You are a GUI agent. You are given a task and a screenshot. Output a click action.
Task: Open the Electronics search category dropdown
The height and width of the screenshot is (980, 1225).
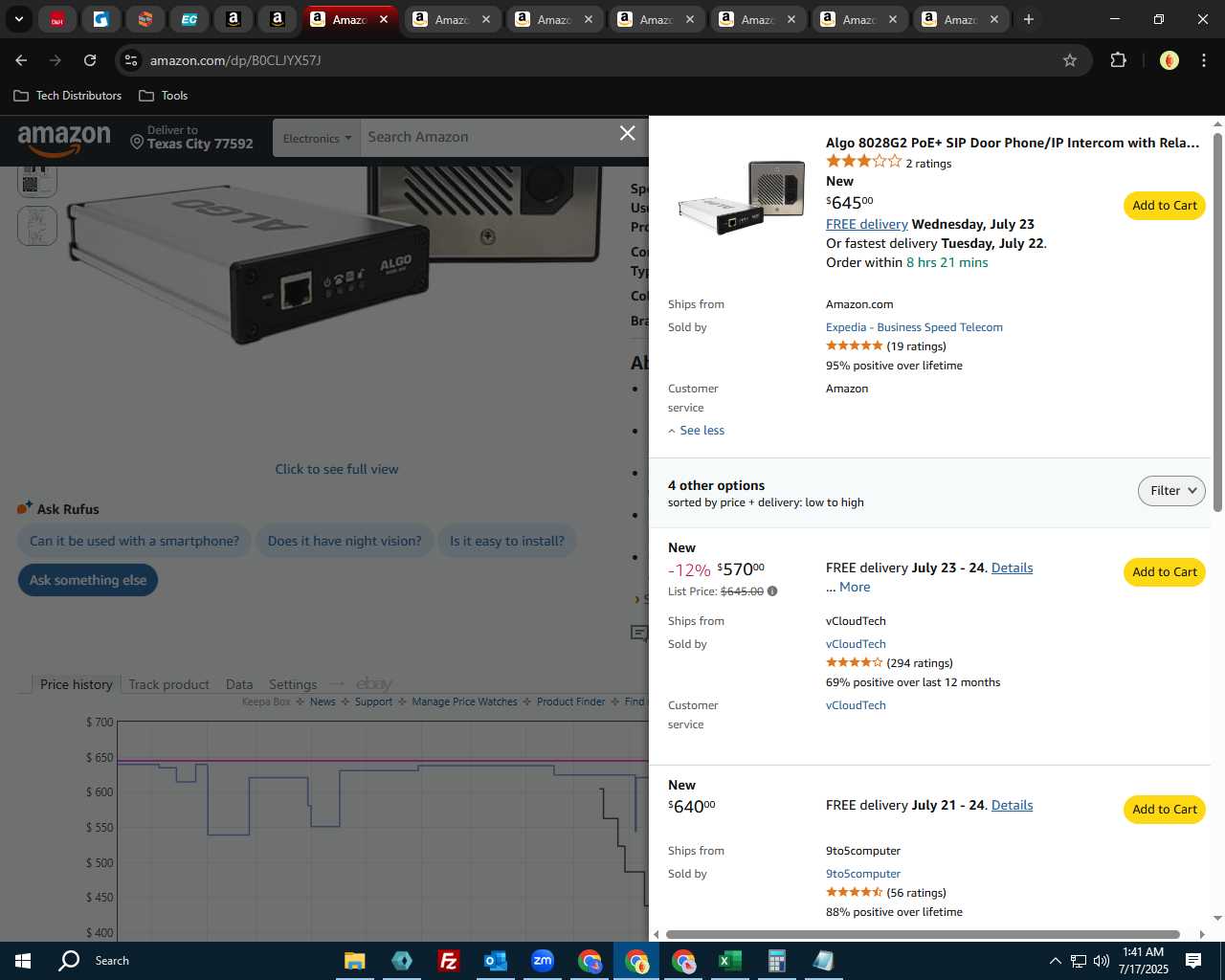317,138
